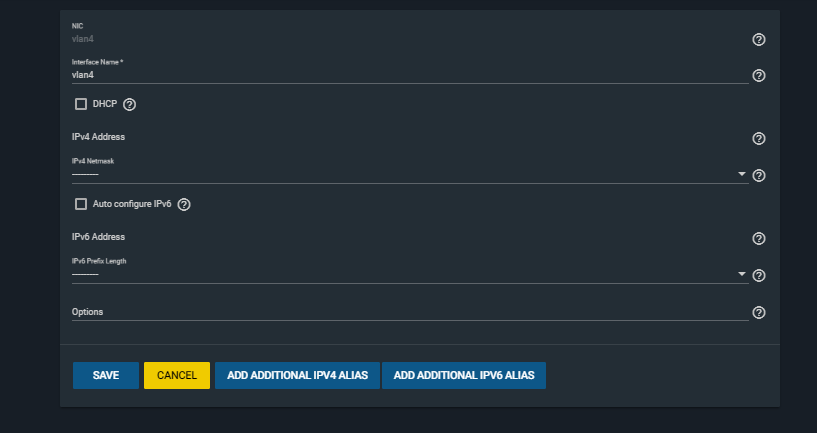Show help tooltip for DHCP option
The image size is (817, 433).
coord(129,104)
